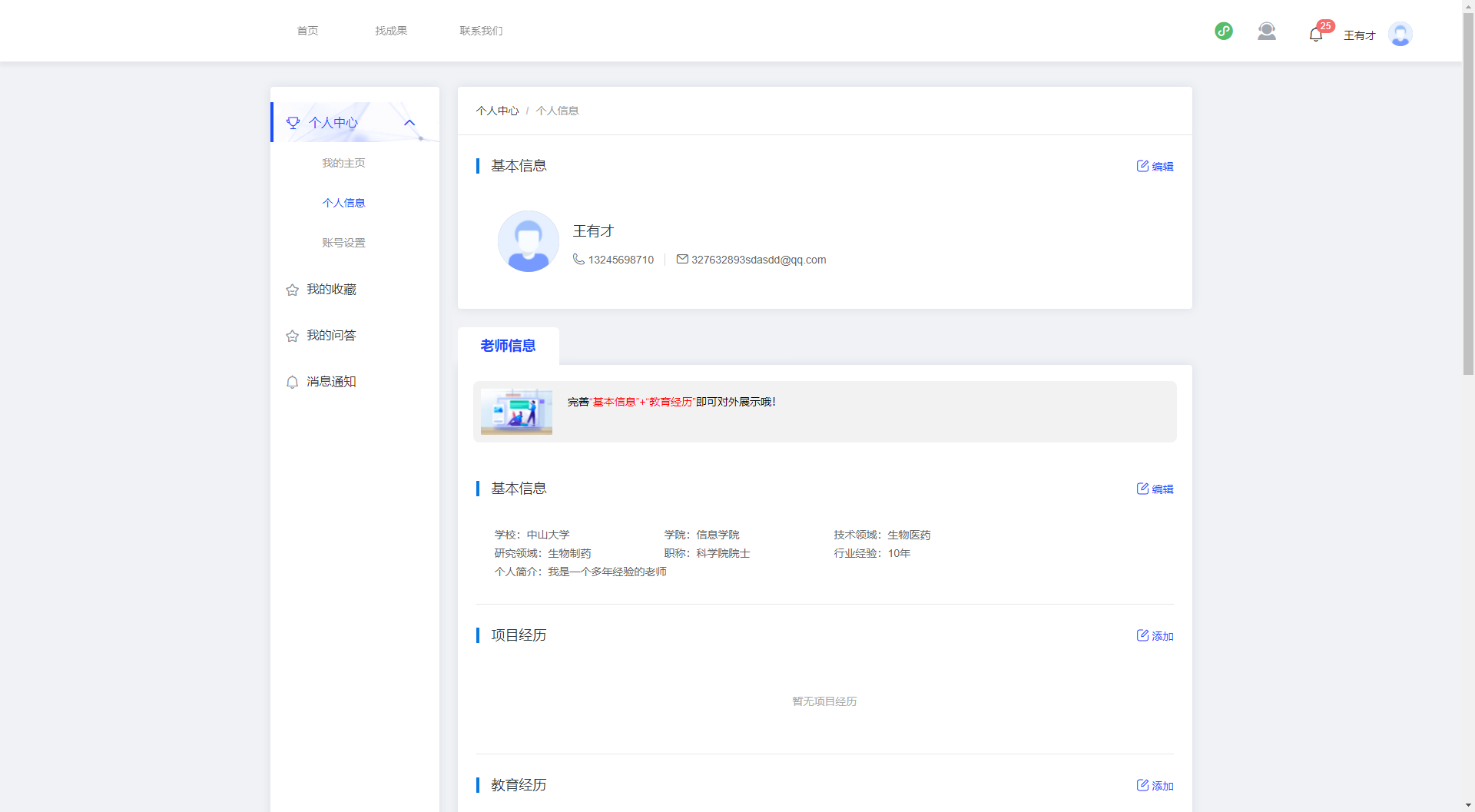Click the green mini-program icon in header
The width and height of the screenshot is (1475, 812).
(x=1224, y=31)
